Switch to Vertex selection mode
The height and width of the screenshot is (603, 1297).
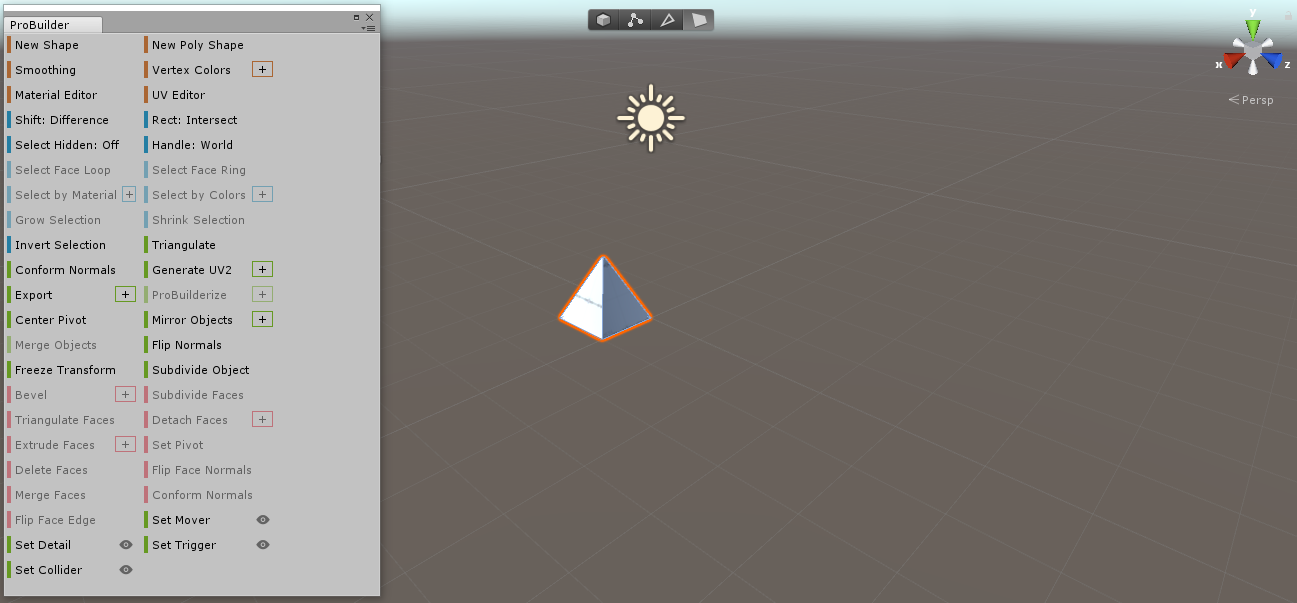tap(635, 19)
